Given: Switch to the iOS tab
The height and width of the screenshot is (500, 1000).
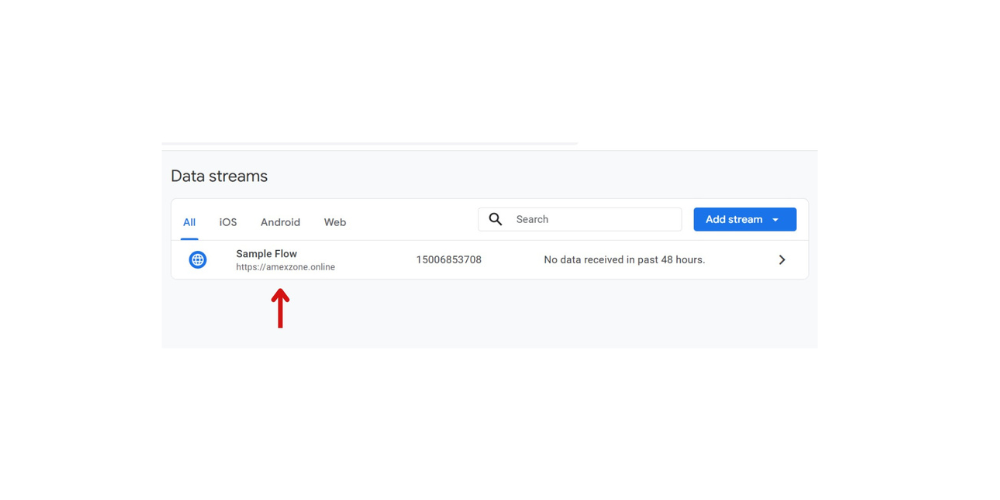Looking at the screenshot, I should coord(228,223).
